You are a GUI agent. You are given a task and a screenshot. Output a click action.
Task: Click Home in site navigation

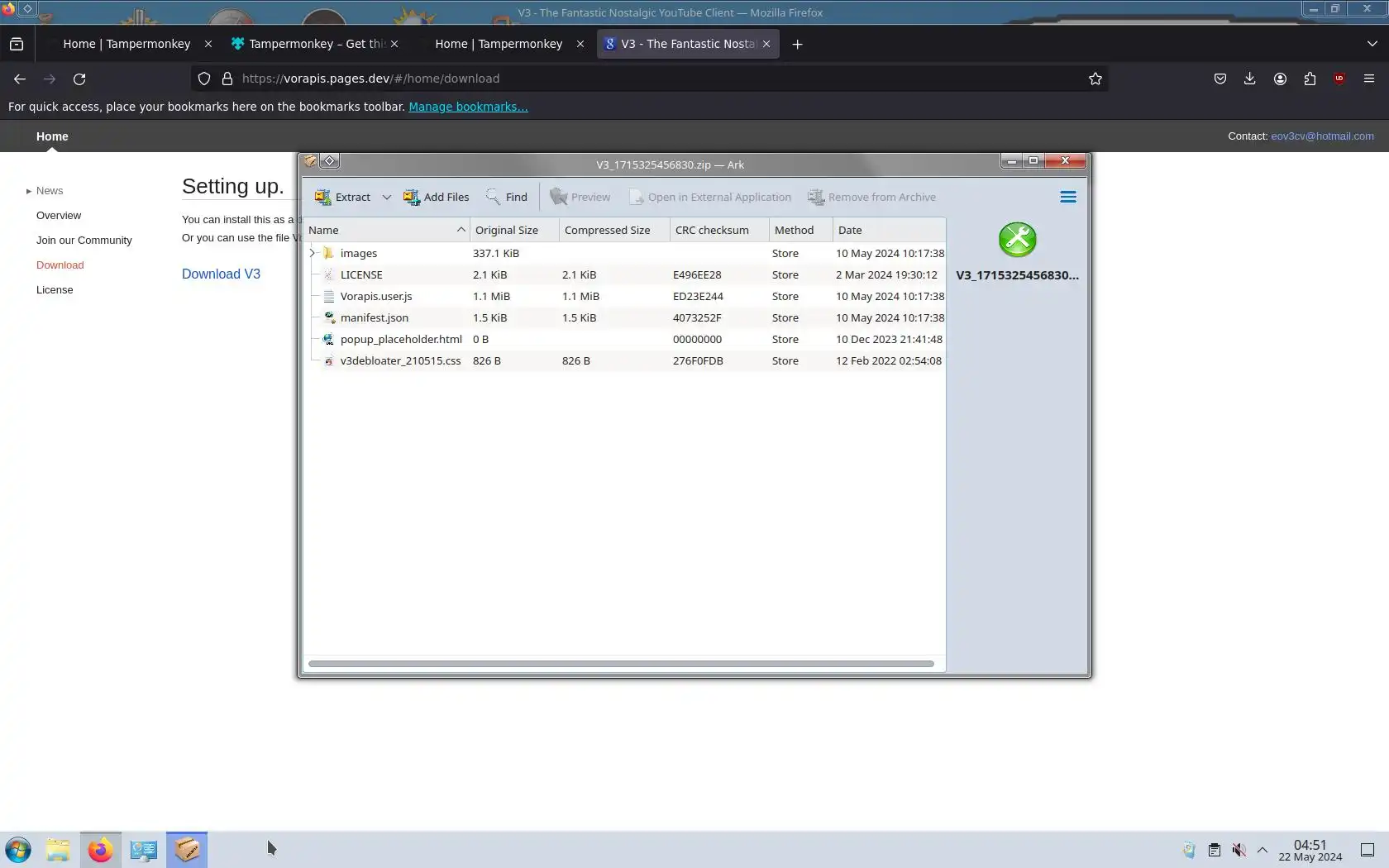coord(52,136)
